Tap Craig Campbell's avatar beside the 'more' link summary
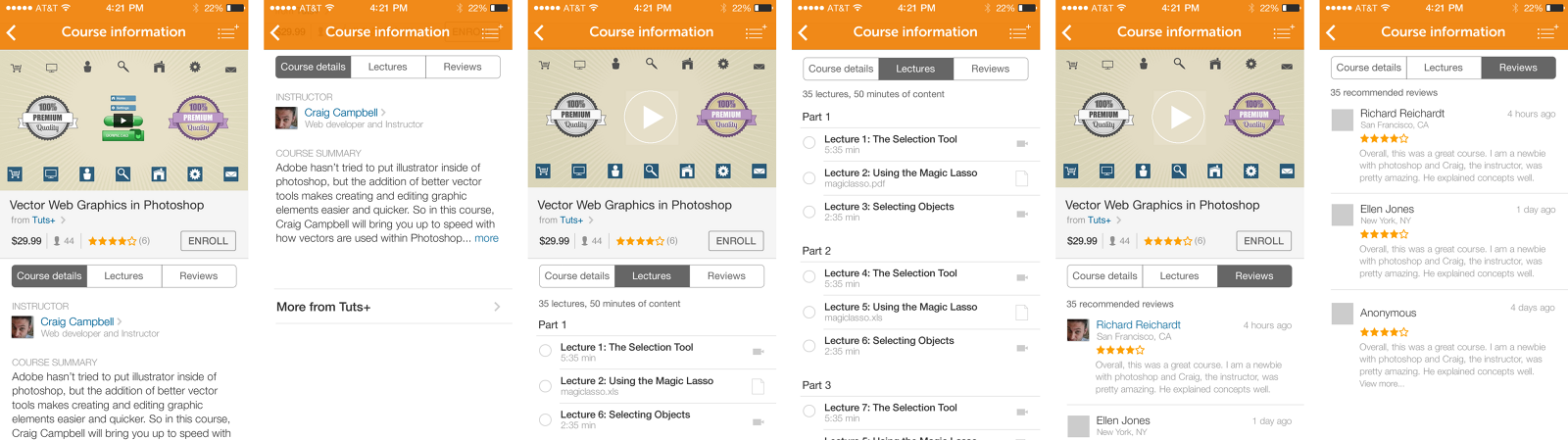The height and width of the screenshot is (440, 1568). click(x=287, y=119)
